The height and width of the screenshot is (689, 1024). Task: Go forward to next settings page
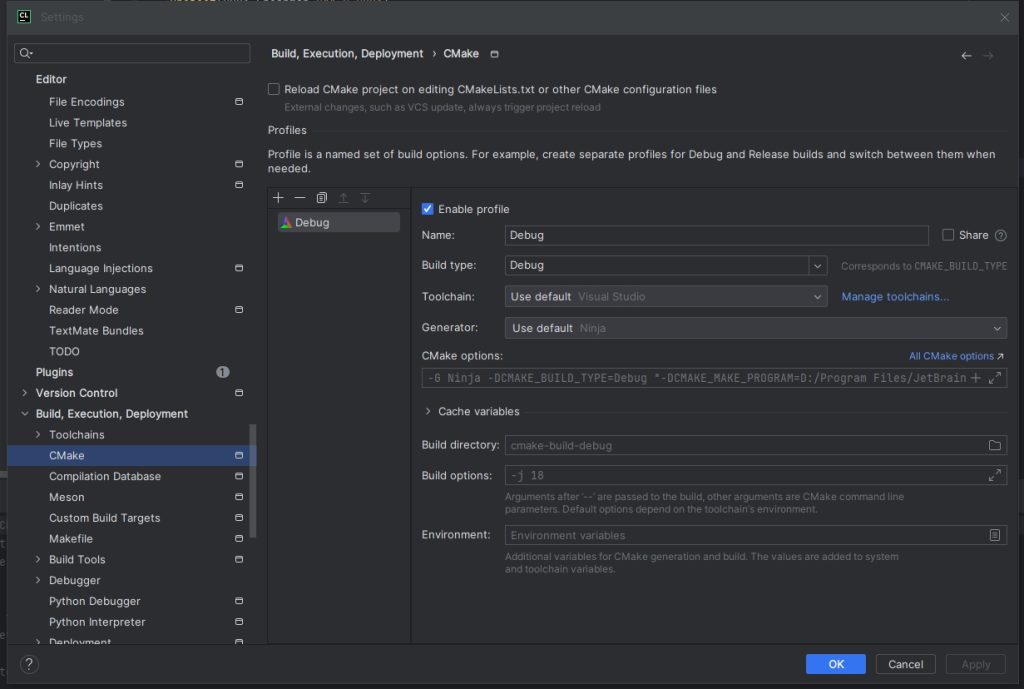point(989,56)
